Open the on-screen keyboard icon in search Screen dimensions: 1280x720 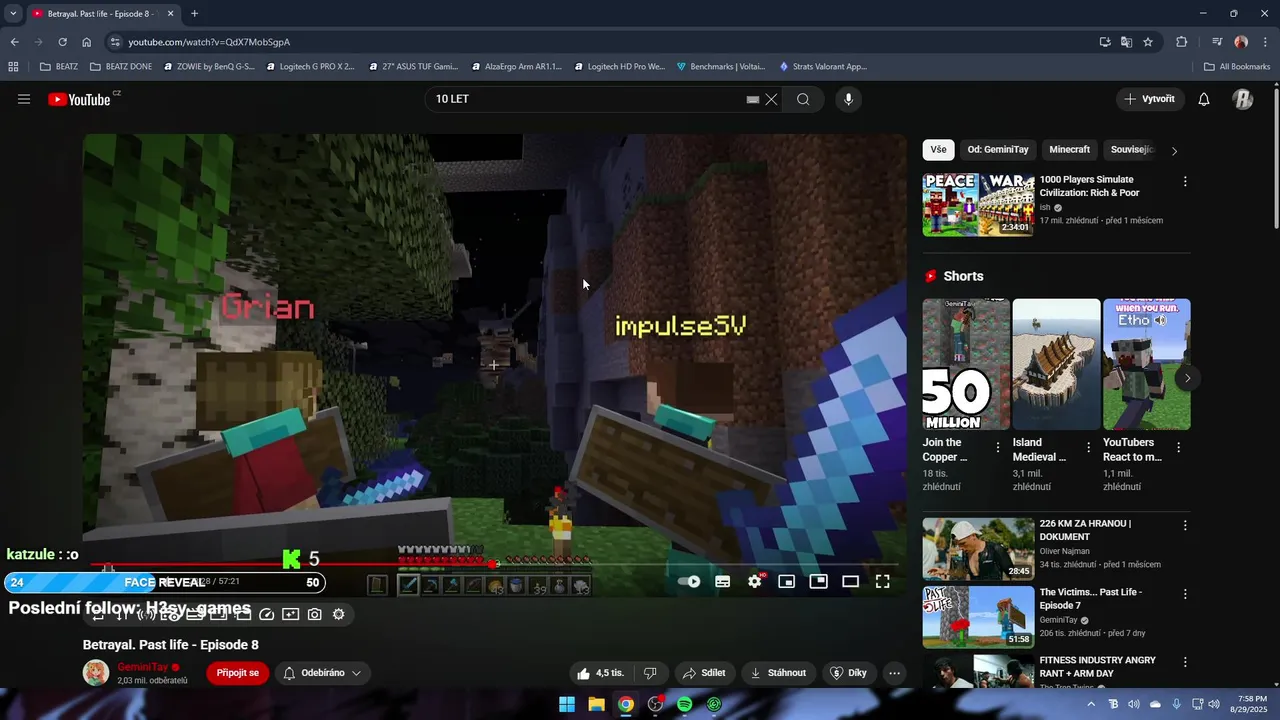753,99
